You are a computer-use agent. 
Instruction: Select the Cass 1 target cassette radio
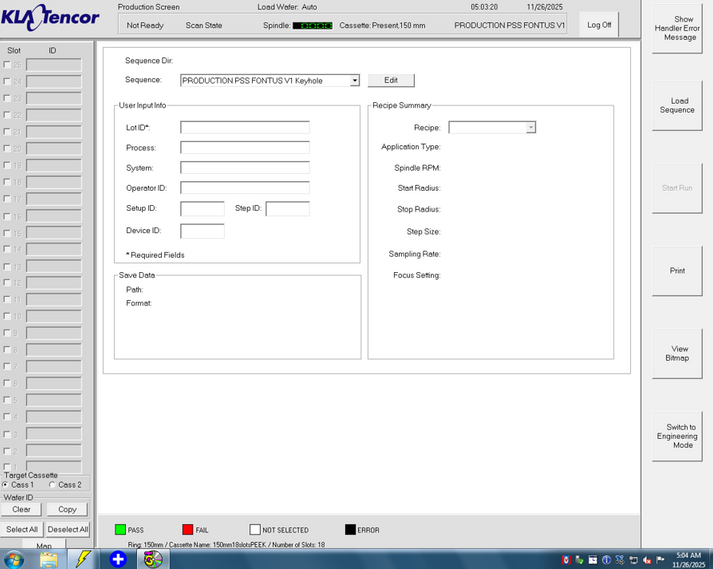pyautogui.click(x=5, y=485)
